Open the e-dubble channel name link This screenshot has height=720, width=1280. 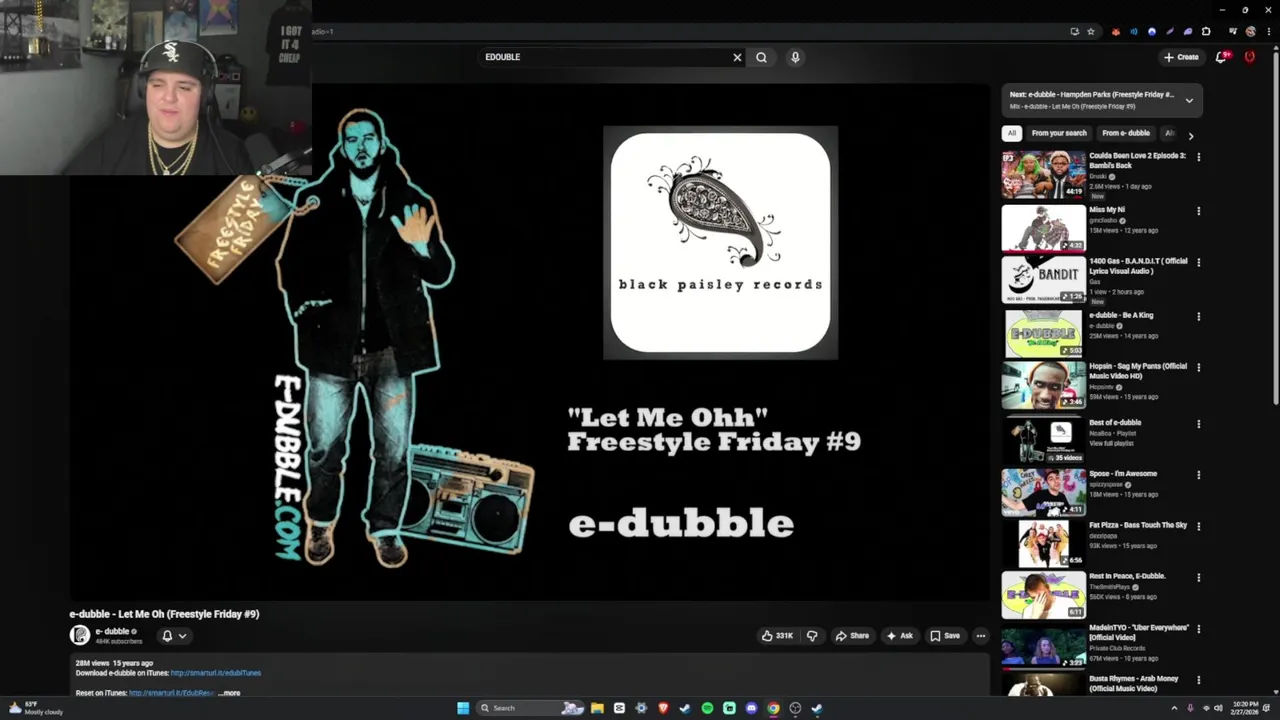(112, 631)
